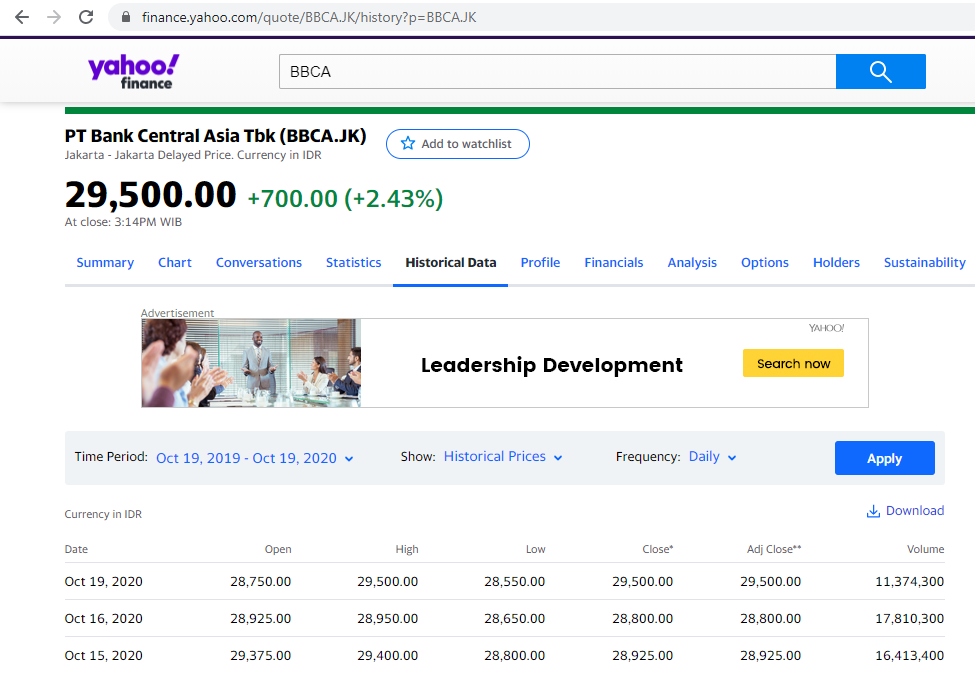Click the address bar URL
Screen dimensions: 975x673
[309, 17]
